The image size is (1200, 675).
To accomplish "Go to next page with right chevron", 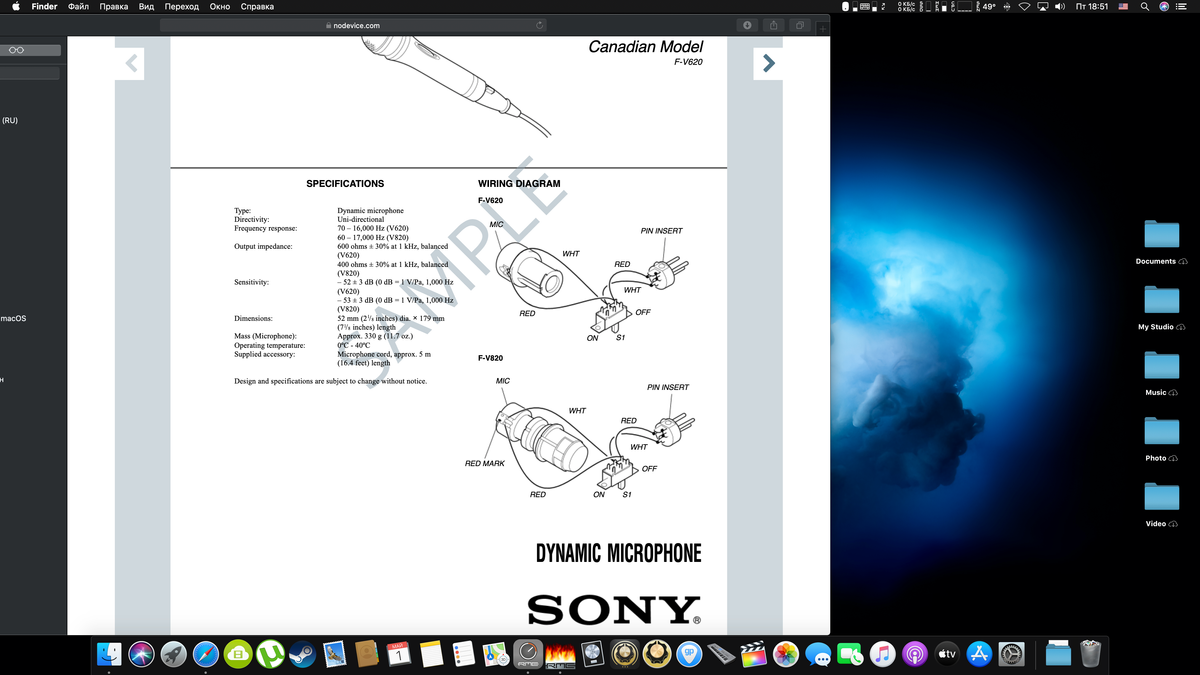I will [767, 64].
